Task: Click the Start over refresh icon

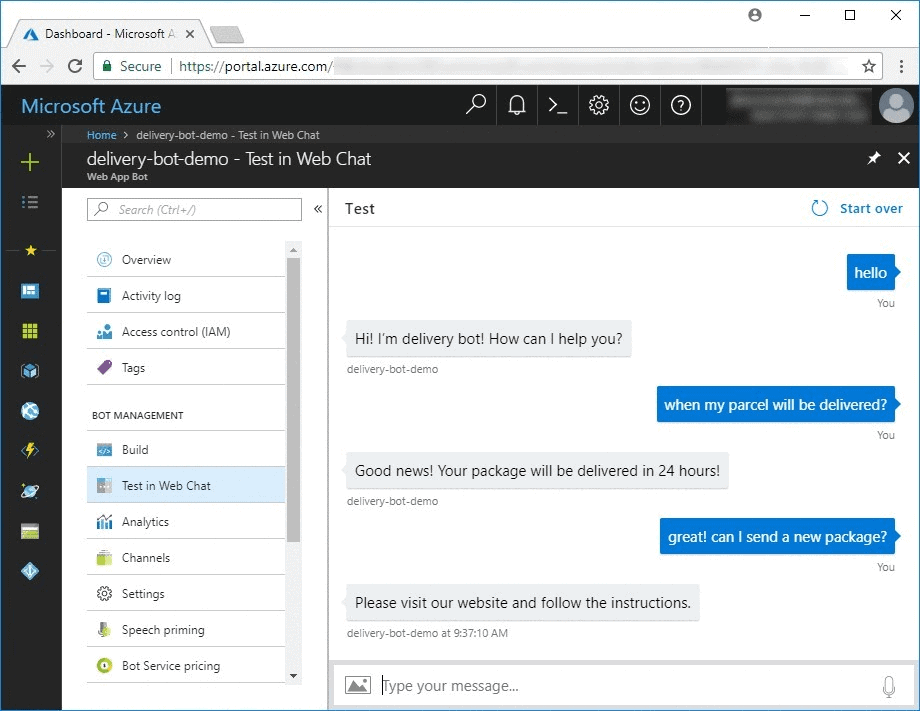Action: point(819,208)
